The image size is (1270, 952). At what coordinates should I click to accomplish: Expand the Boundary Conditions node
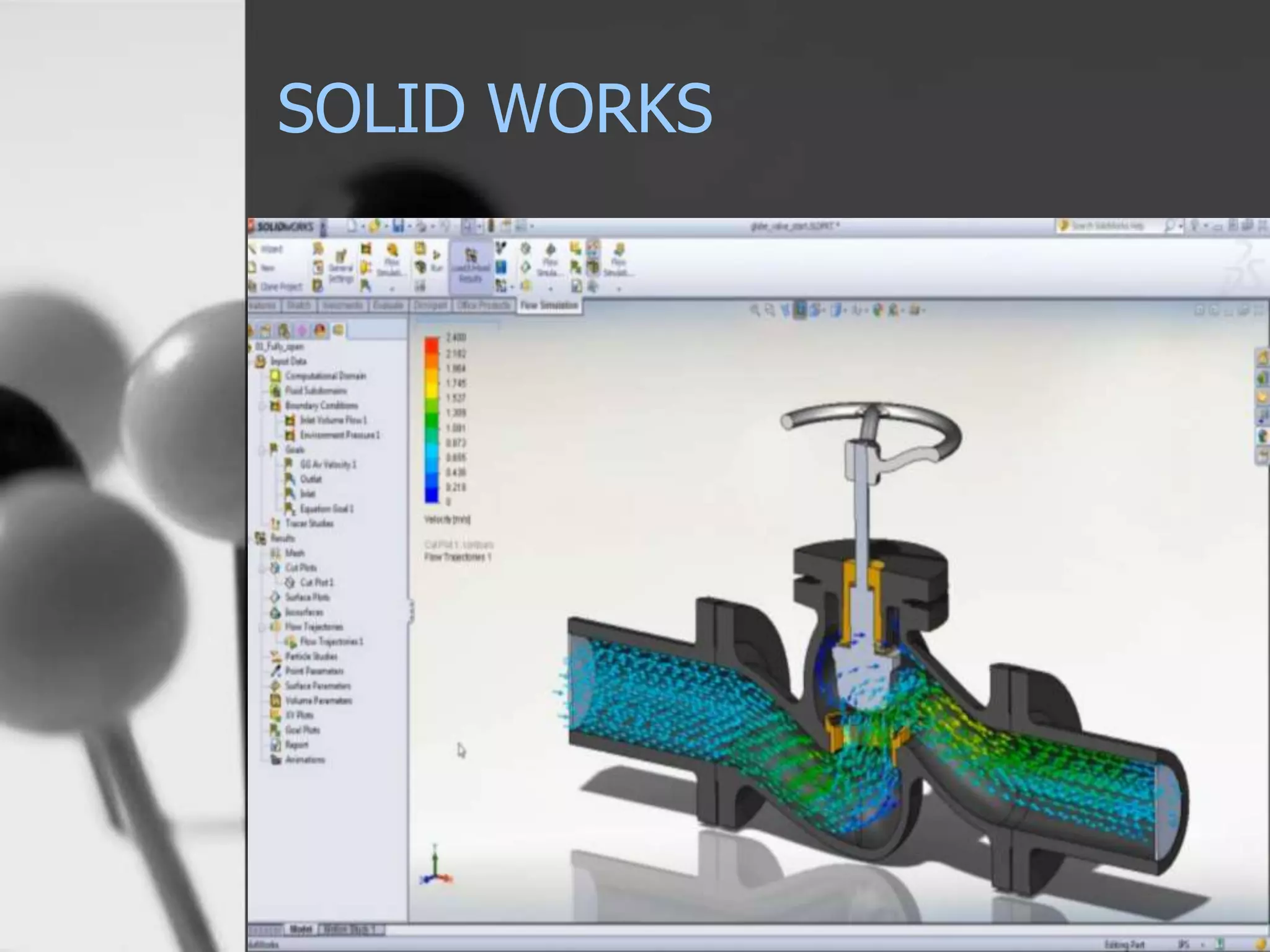(x=262, y=406)
